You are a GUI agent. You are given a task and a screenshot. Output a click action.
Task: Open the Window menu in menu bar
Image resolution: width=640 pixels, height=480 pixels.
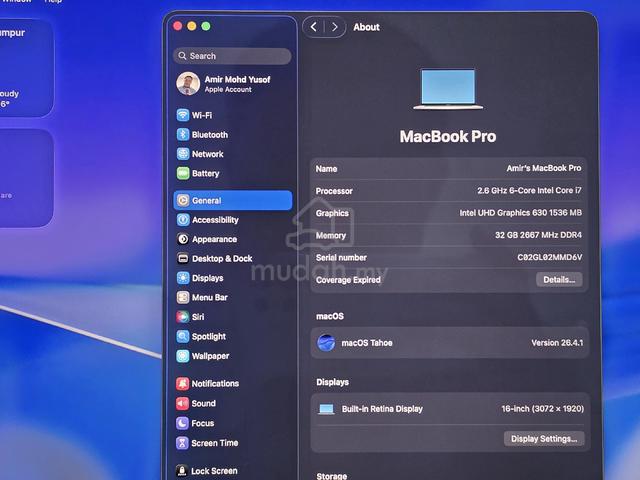pos(17,1)
